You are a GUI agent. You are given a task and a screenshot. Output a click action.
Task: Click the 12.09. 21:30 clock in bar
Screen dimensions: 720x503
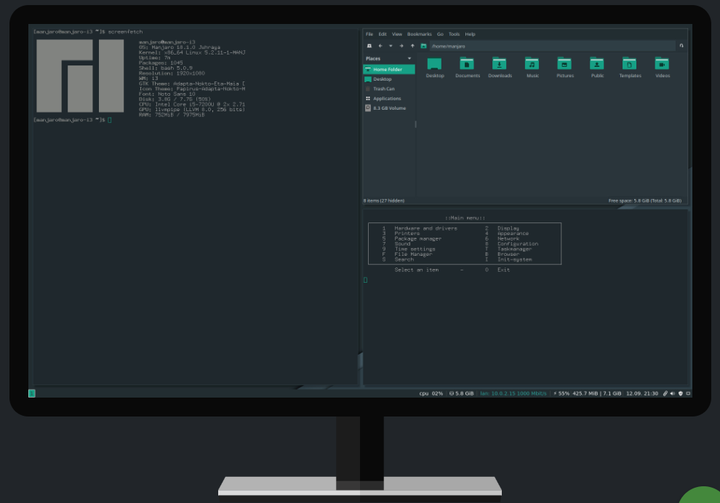pos(642,393)
